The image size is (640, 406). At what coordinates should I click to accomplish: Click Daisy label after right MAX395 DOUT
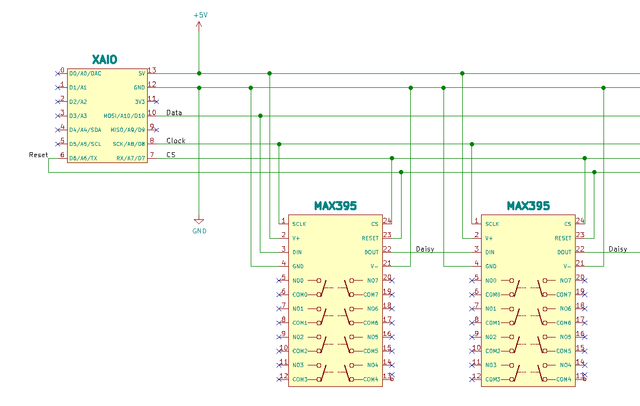tap(618, 249)
